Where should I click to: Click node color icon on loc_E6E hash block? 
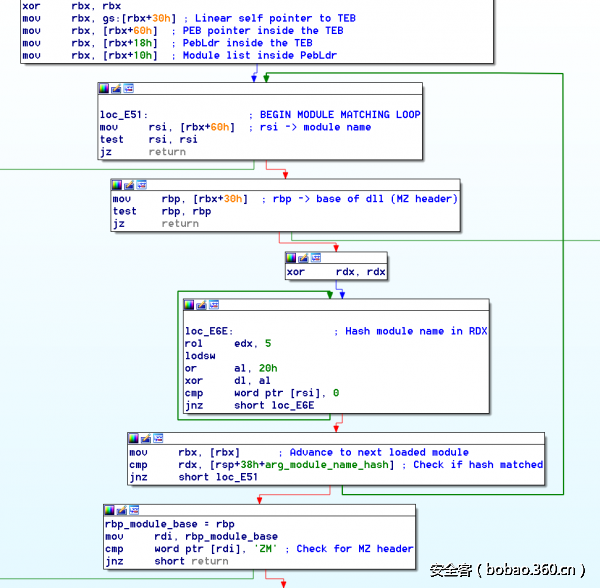click(x=190, y=304)
